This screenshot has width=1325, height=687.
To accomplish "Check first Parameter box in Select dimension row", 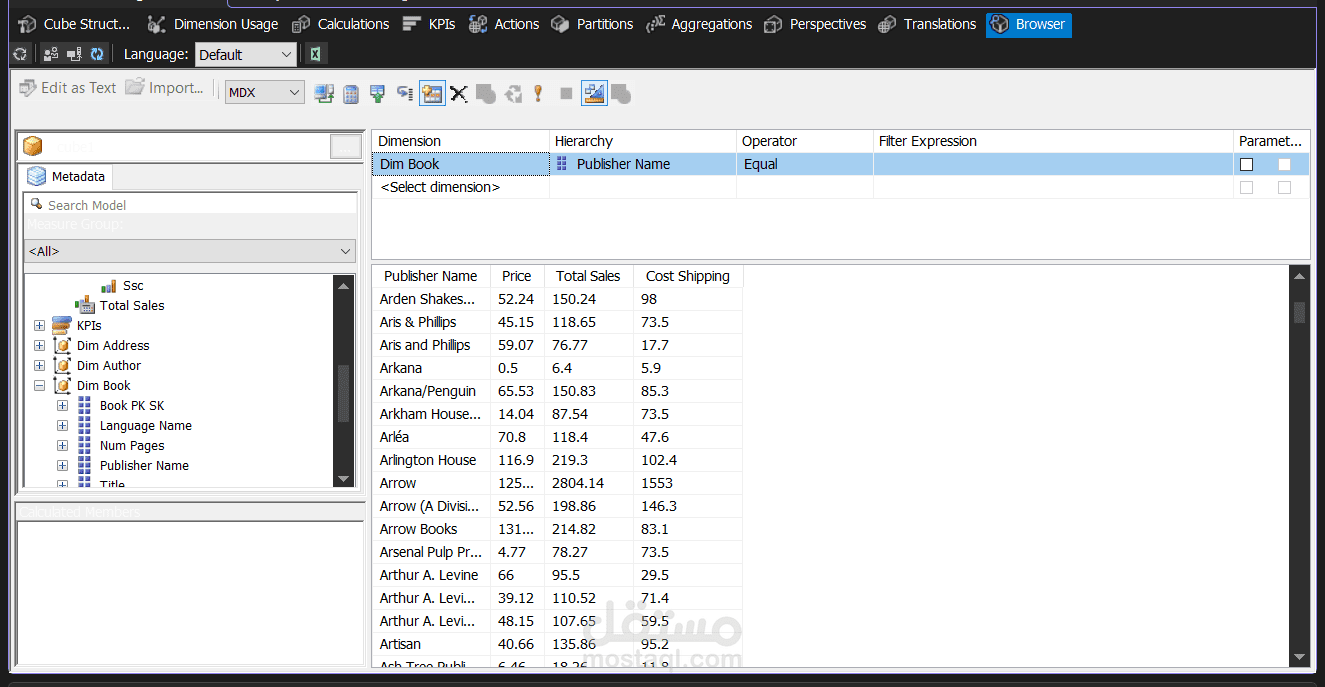I will (1246, 187).
